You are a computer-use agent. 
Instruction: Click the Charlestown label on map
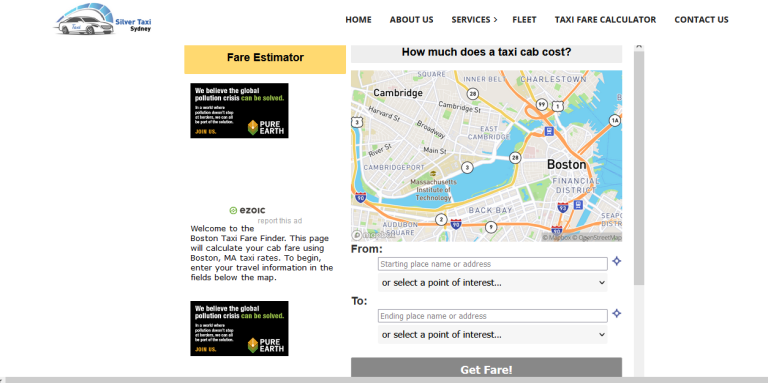click(x=553, y=79)
